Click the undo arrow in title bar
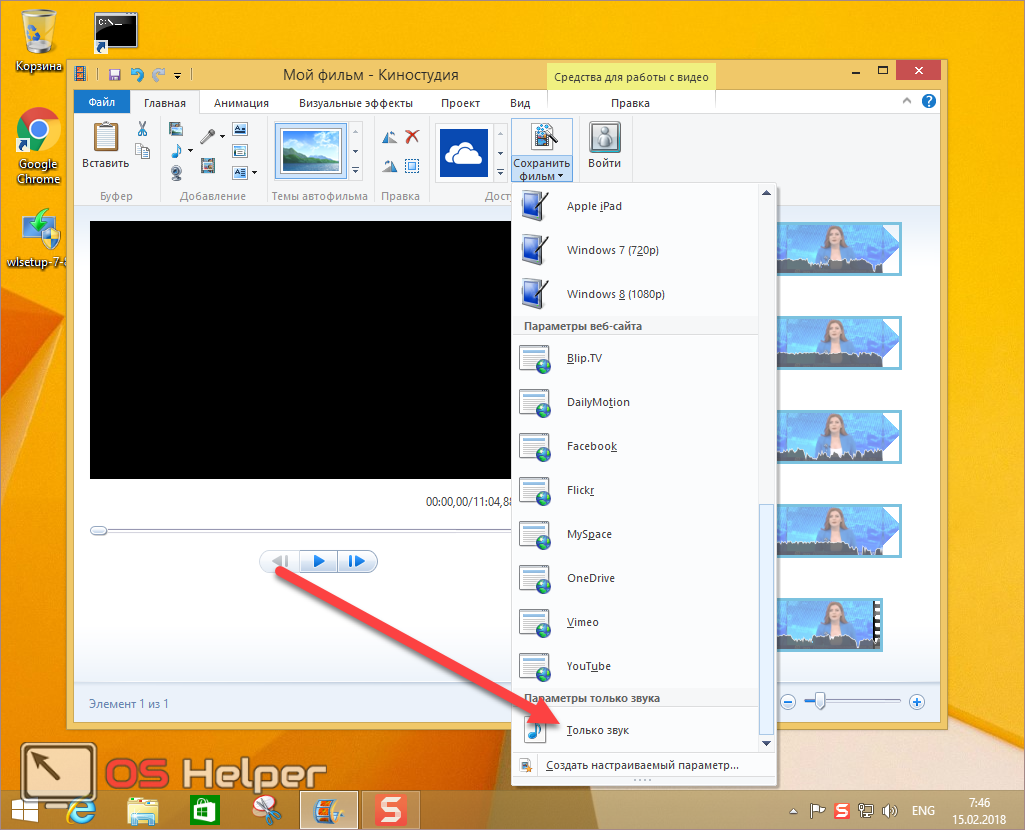1025x830 pixels. coord(137,75)
